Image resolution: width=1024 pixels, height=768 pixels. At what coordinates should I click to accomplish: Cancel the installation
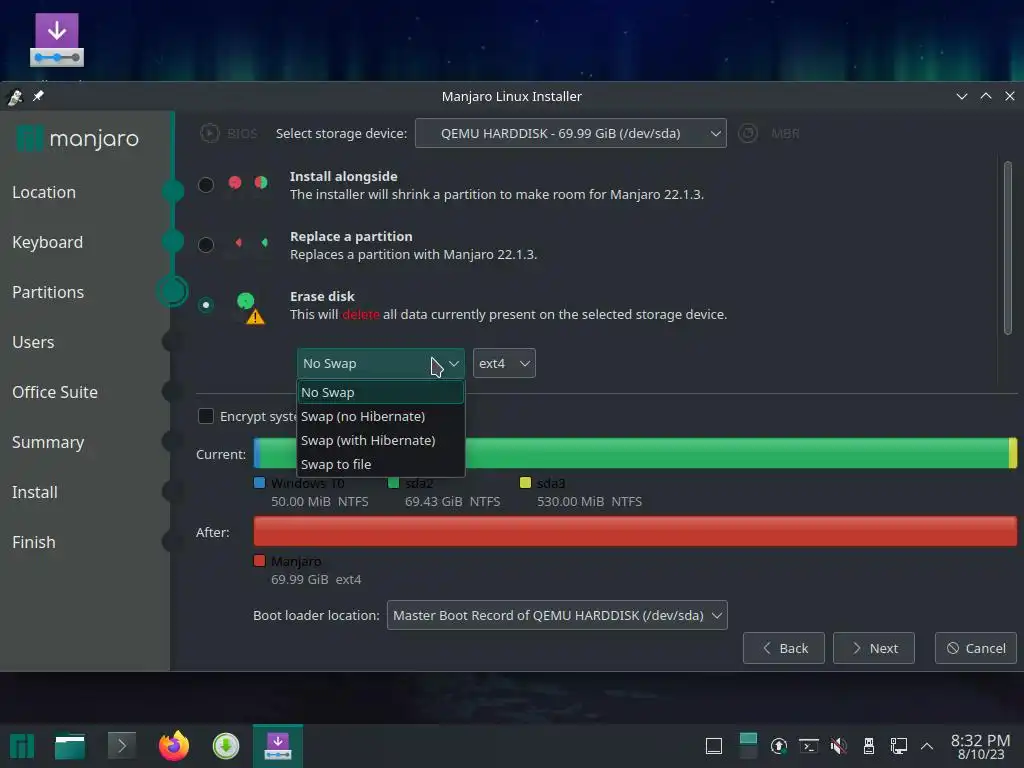pos(976,648)
